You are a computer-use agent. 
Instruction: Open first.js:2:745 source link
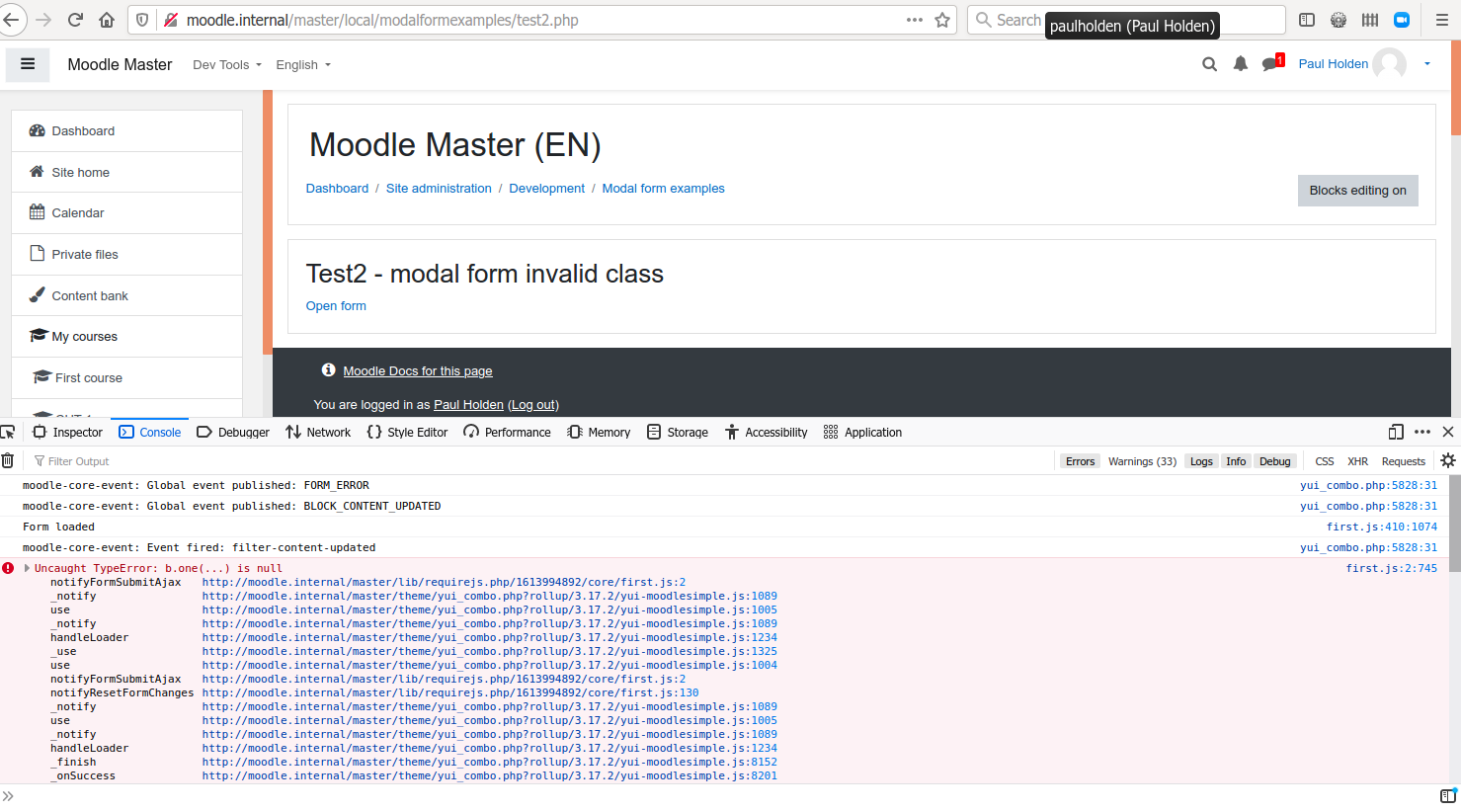tap(1392, 568)
